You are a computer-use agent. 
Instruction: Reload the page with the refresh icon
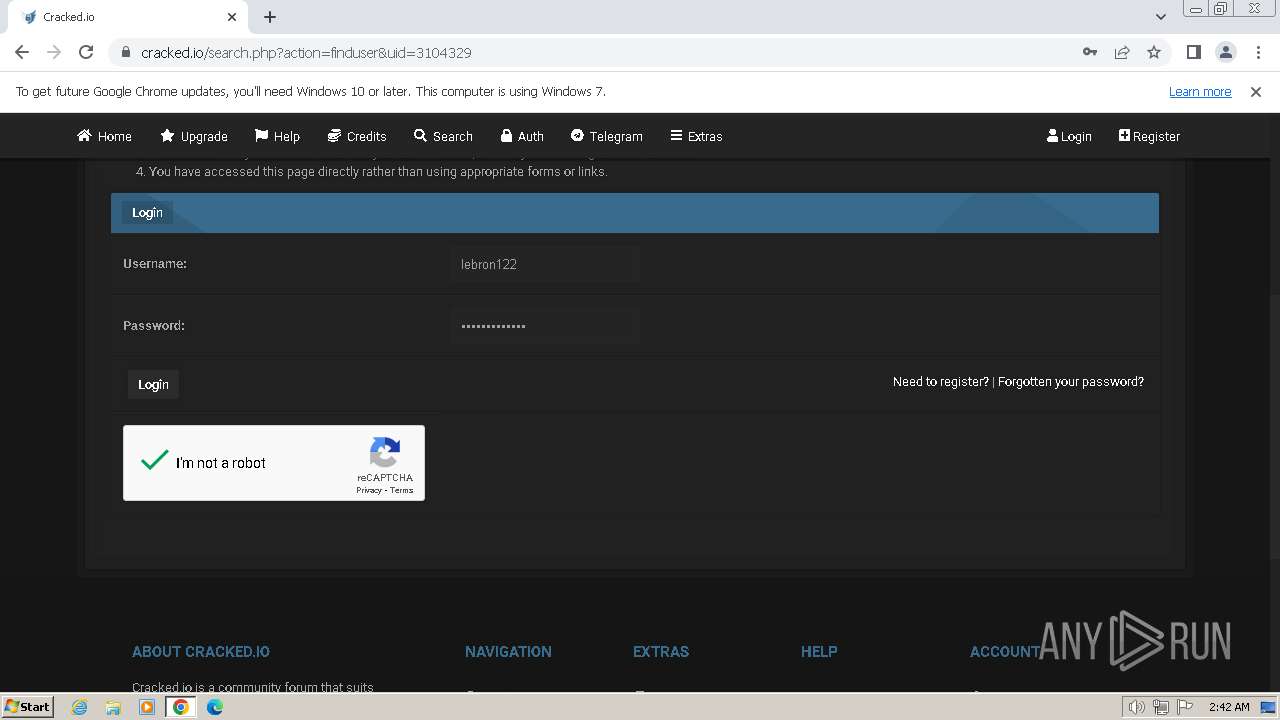[86, 52]
